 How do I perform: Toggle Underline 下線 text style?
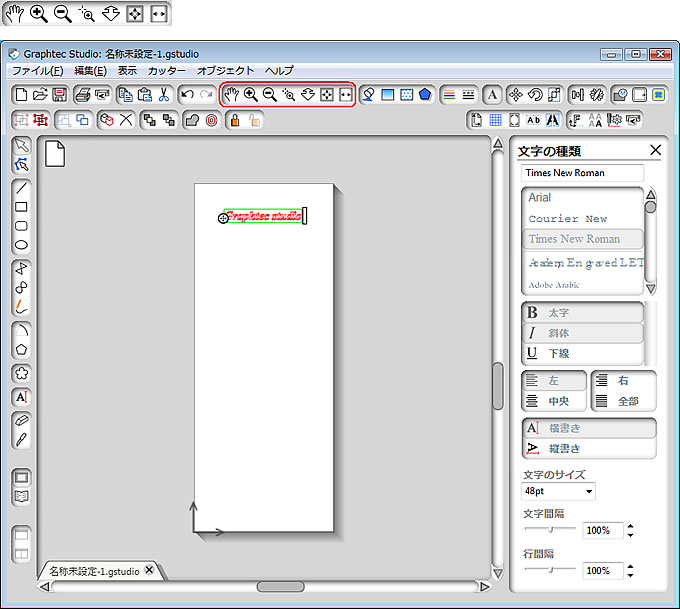click(x=583, y=354)
